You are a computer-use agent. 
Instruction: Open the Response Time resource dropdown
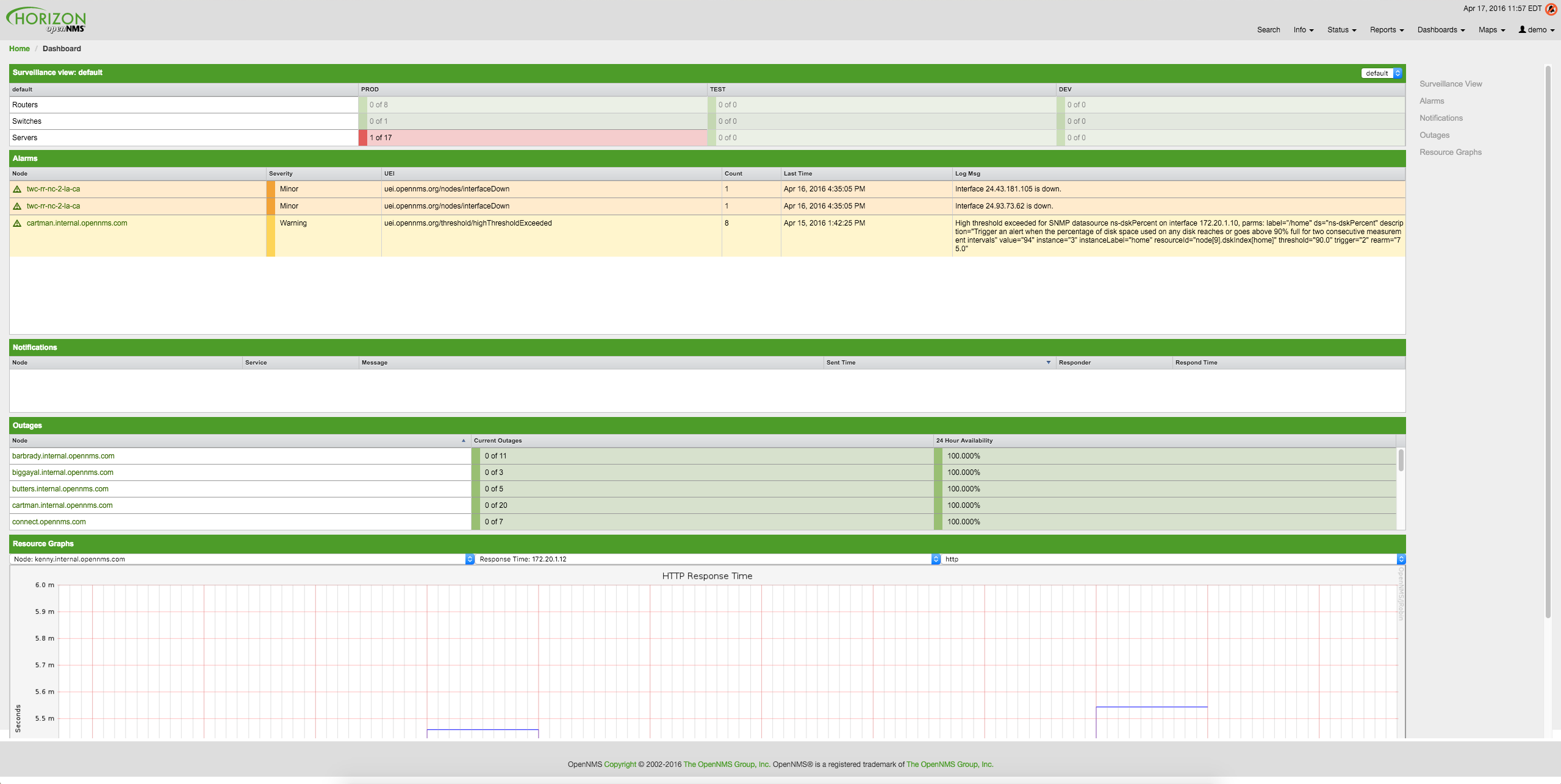pyautogui.click(x=935, y=558)
